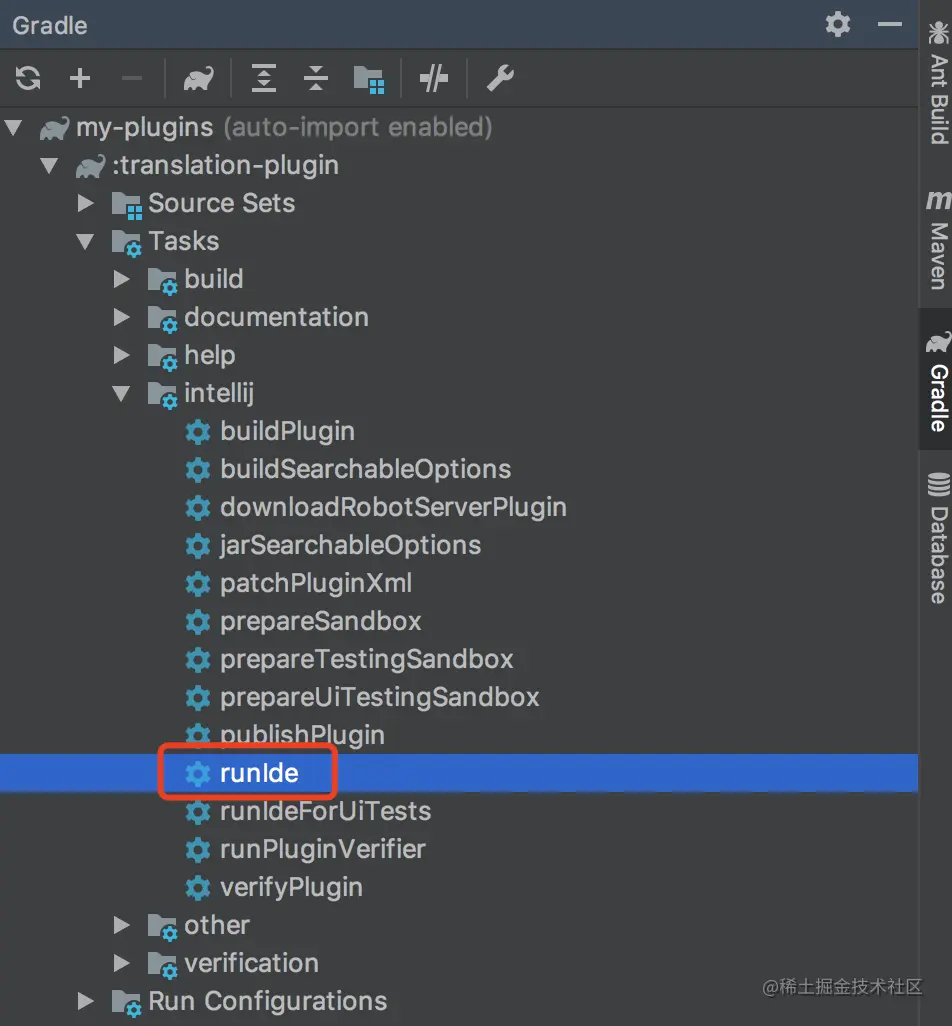Click the my-plugins project label
This screenshot has height=1026, width=952.
tap(145, 127)
